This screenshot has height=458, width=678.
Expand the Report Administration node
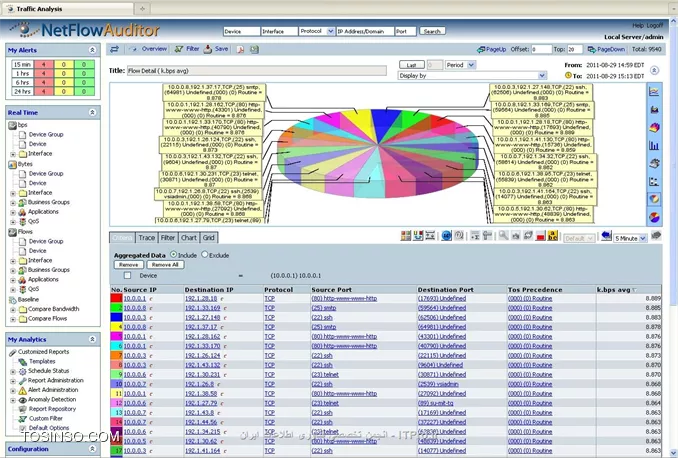tap(13, 381)
